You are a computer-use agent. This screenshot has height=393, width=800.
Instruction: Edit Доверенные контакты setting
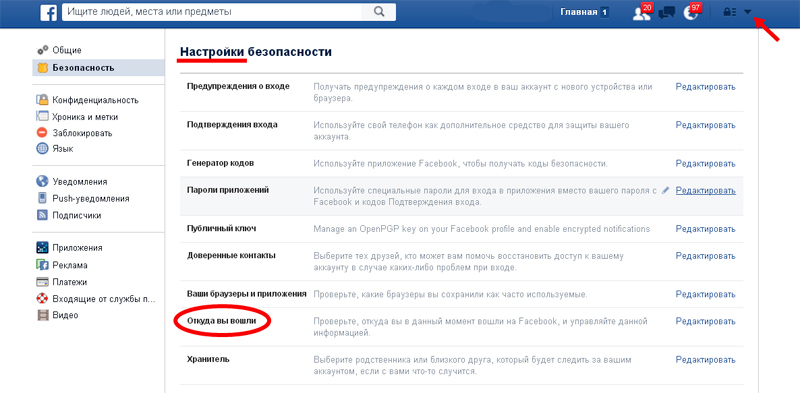pos(706,256)
